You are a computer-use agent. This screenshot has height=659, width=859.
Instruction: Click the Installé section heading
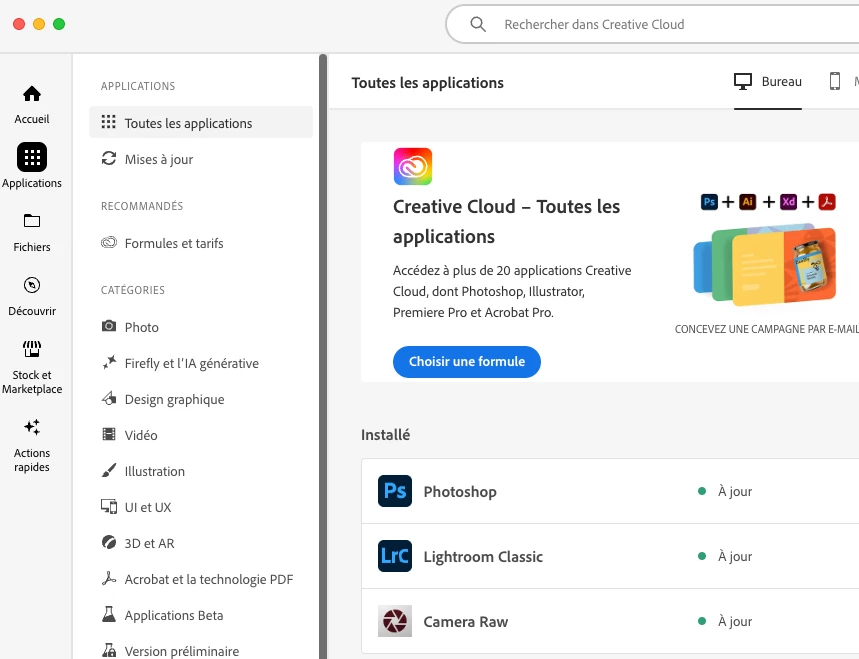pyautogui.click(x=385, y=434)
